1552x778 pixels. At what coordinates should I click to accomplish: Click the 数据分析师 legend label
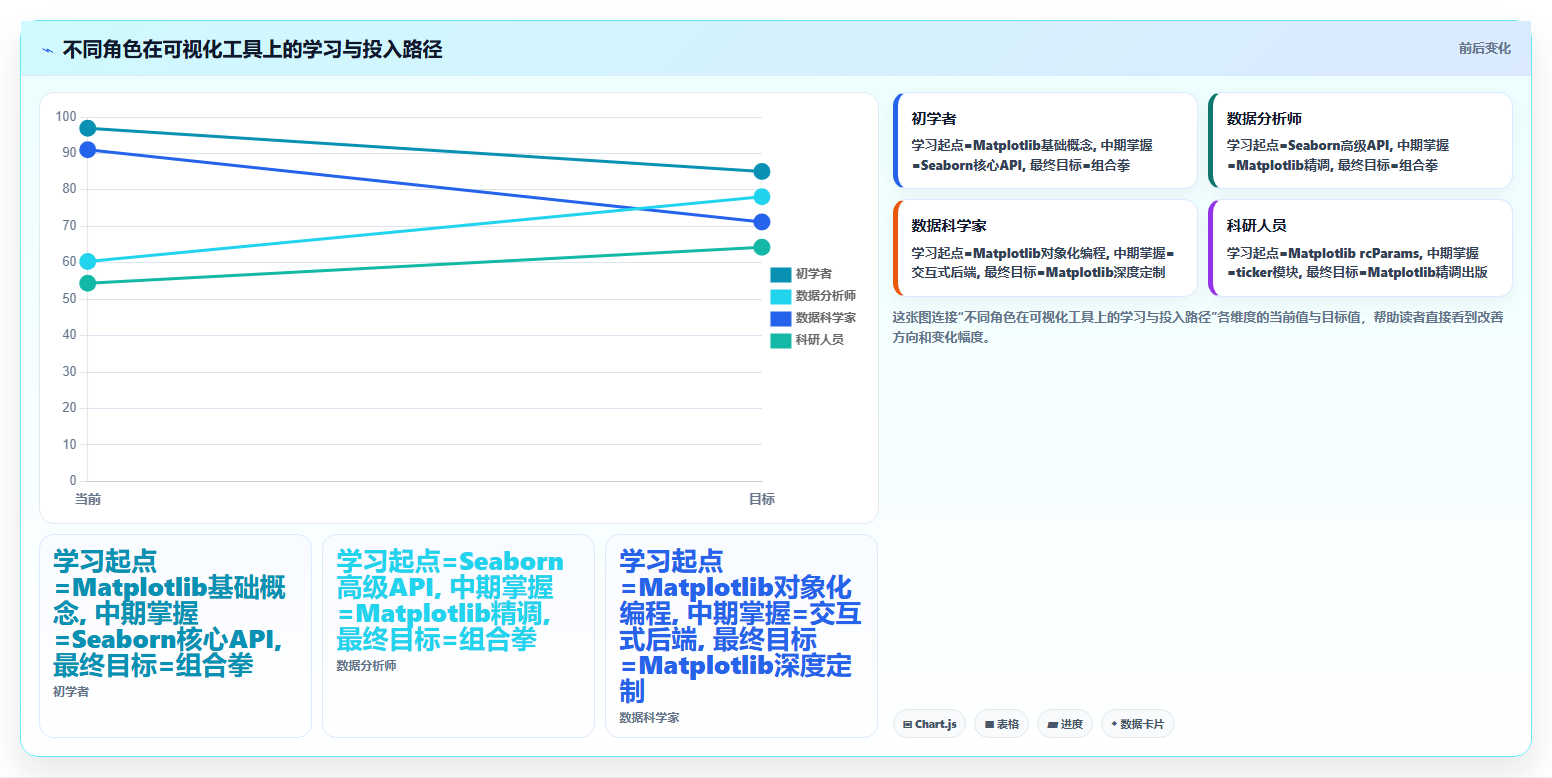point(826,296)
